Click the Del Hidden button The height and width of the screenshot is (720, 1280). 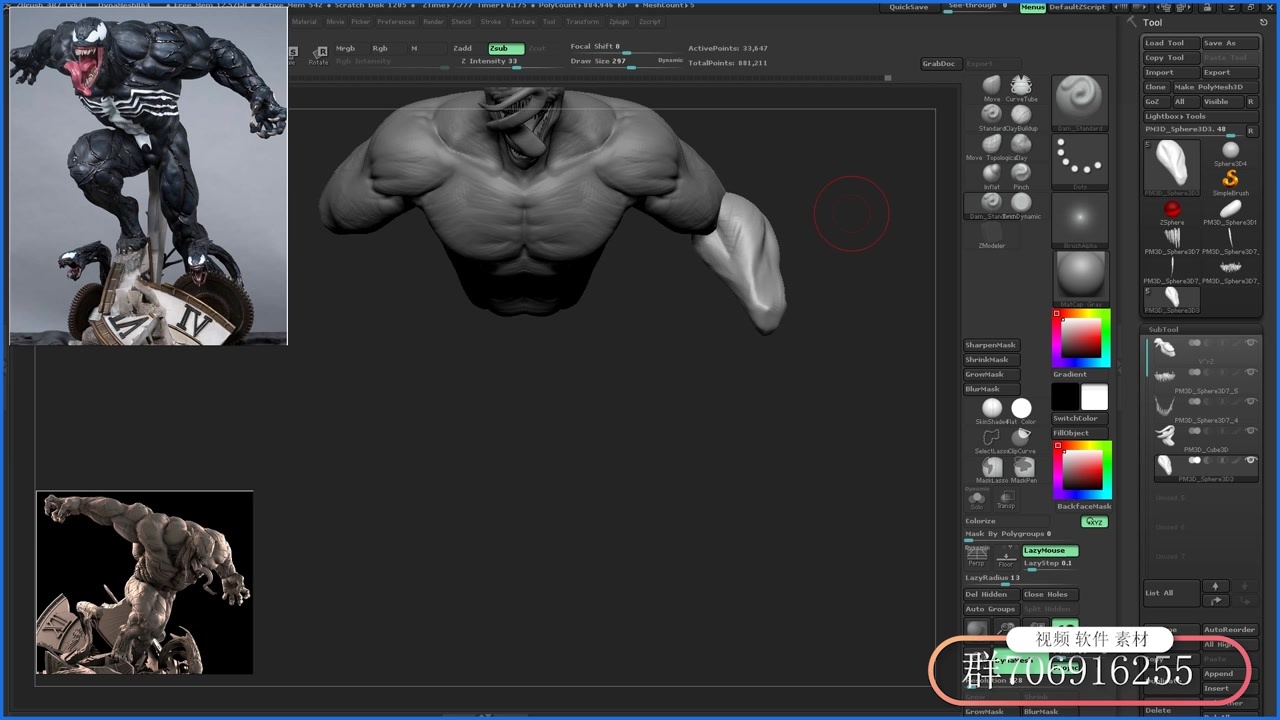(x=991, y=594)
